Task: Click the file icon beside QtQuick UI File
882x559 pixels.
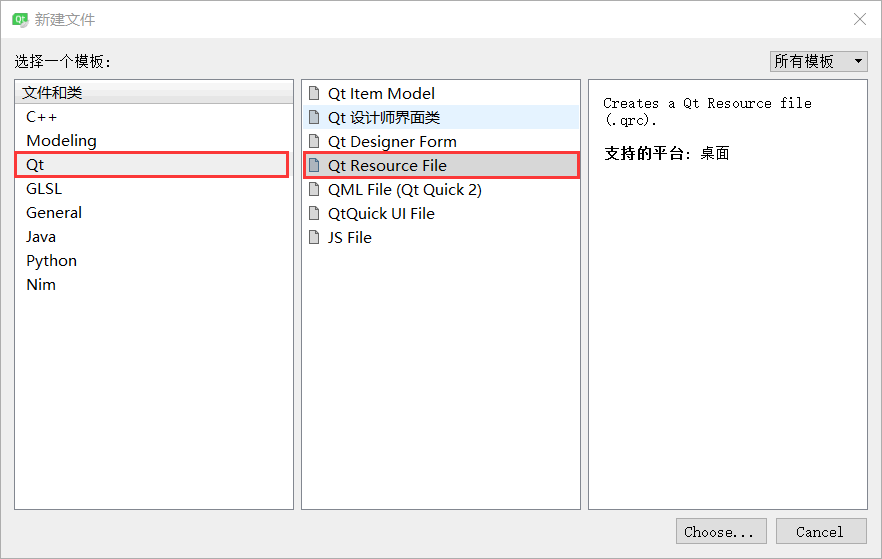Action: (x=314, y=213)
